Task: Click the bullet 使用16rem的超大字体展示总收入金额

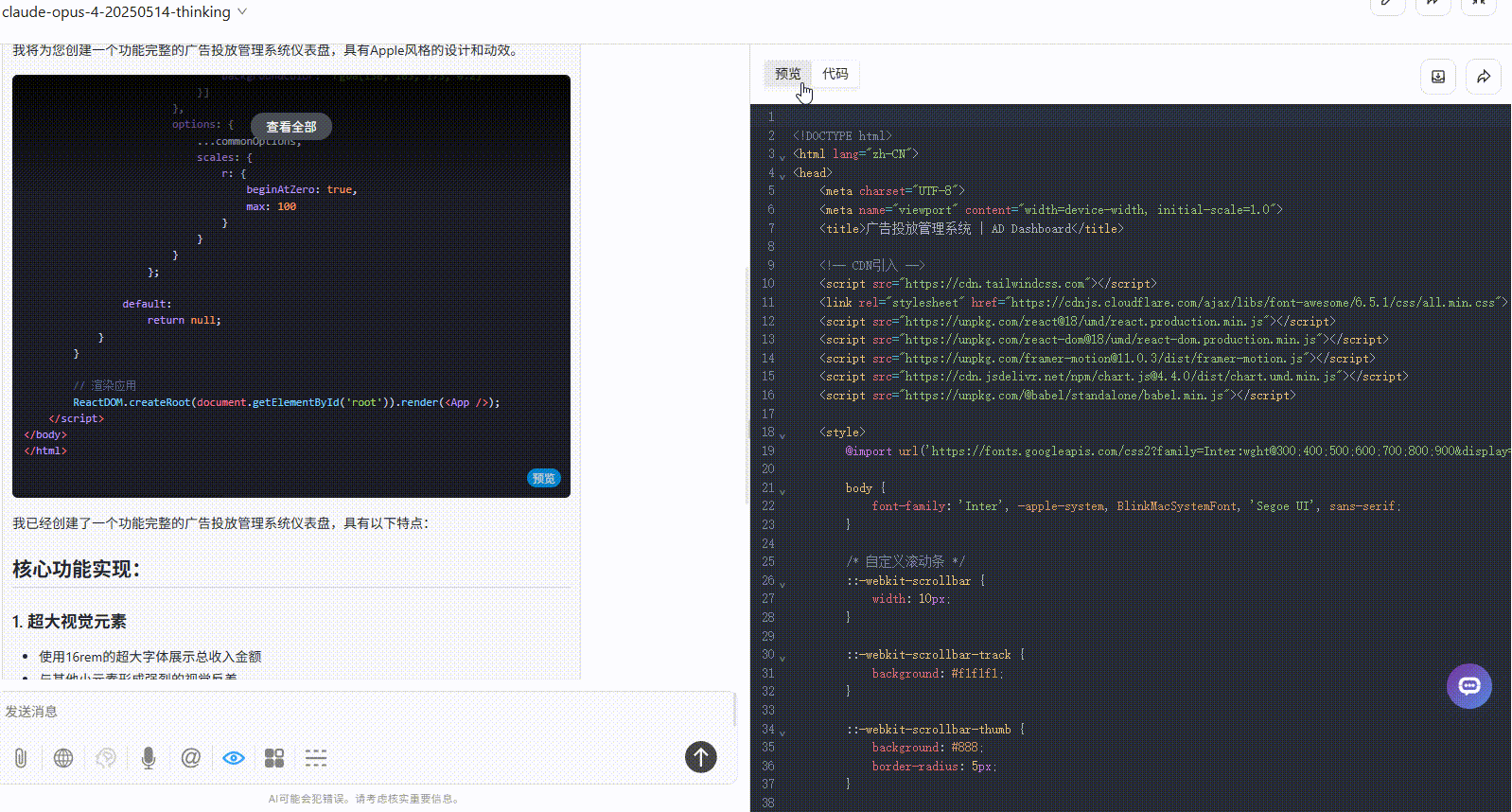Action: [149, 656]
